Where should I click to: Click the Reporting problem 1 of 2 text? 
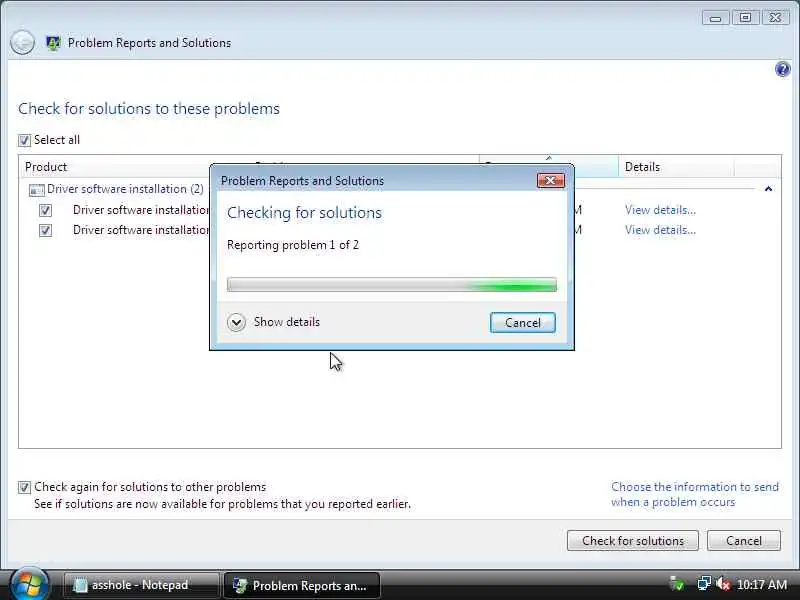click(293, 245)
